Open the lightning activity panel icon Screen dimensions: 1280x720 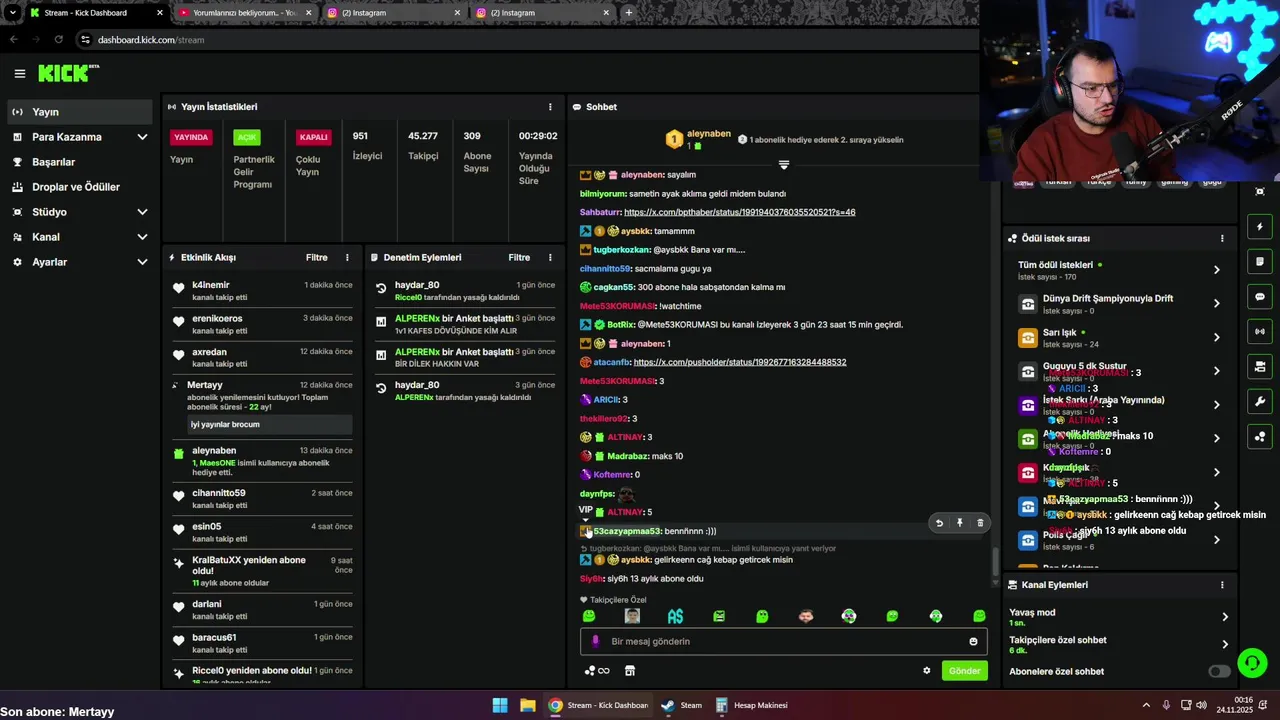coord(1259,227)
